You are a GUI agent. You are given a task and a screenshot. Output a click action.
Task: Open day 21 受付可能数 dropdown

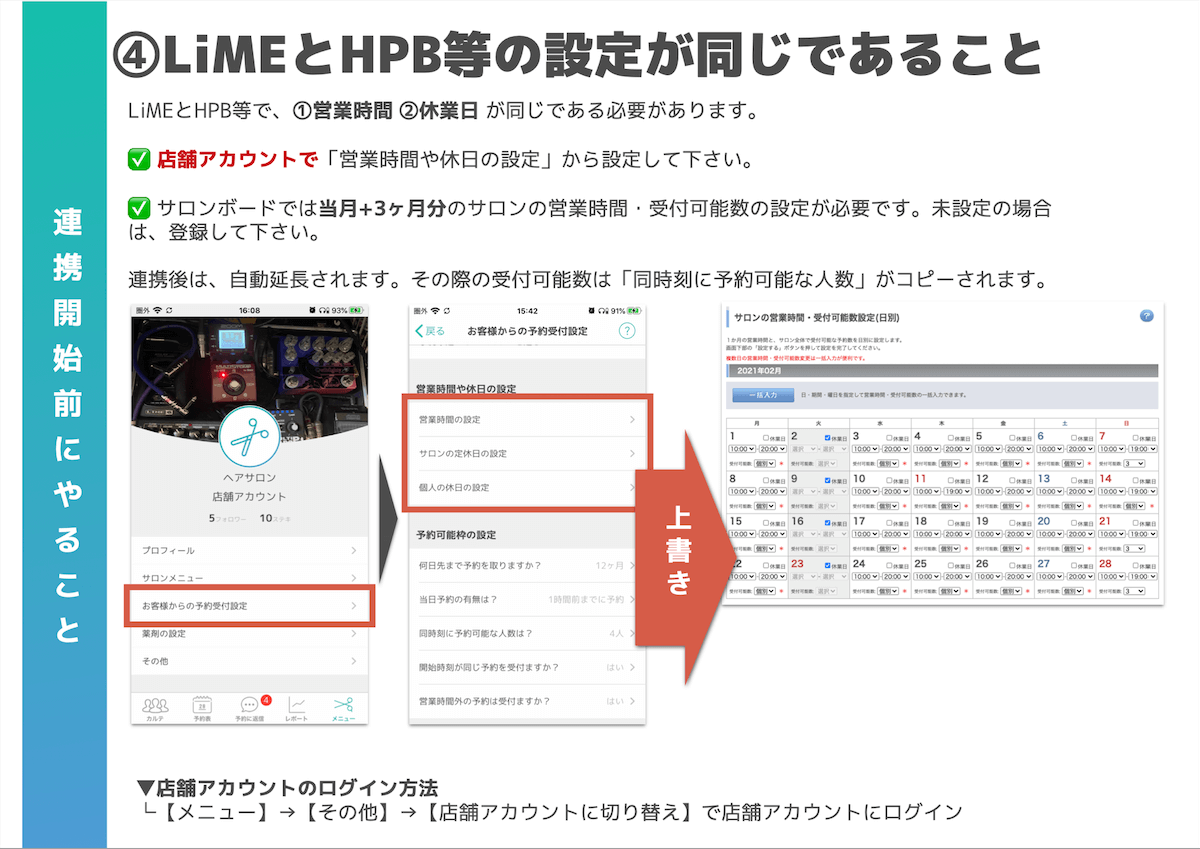(1134, 548)
